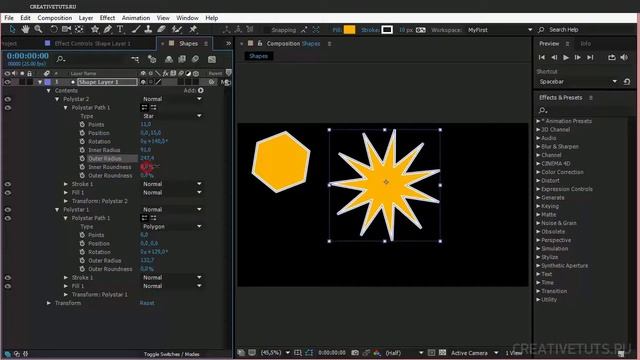This screenshot has width=640, height=360.
Task: Take a snapshot with the camera icon
Action: (355, 353)
